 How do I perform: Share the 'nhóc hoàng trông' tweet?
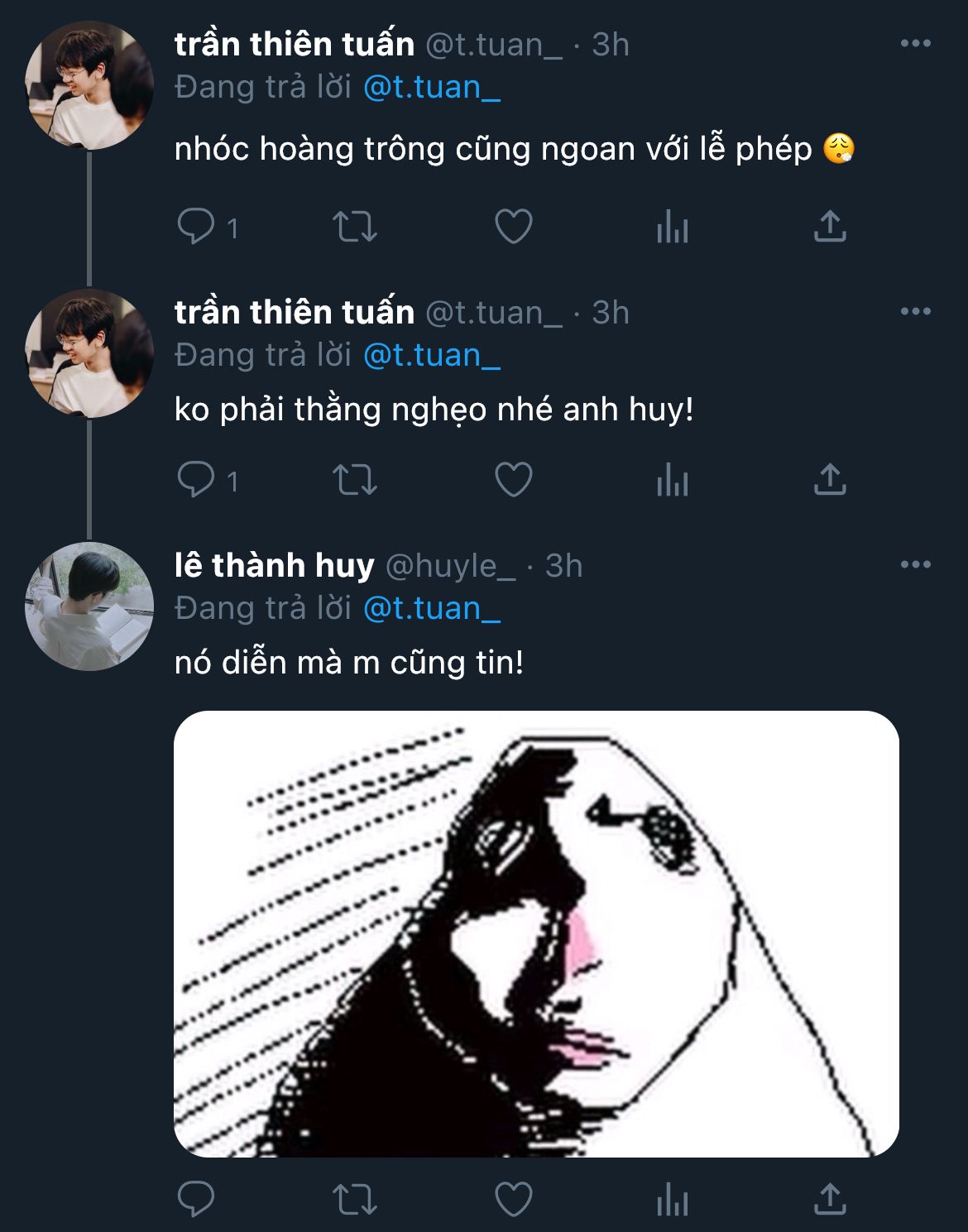(830, 226)
